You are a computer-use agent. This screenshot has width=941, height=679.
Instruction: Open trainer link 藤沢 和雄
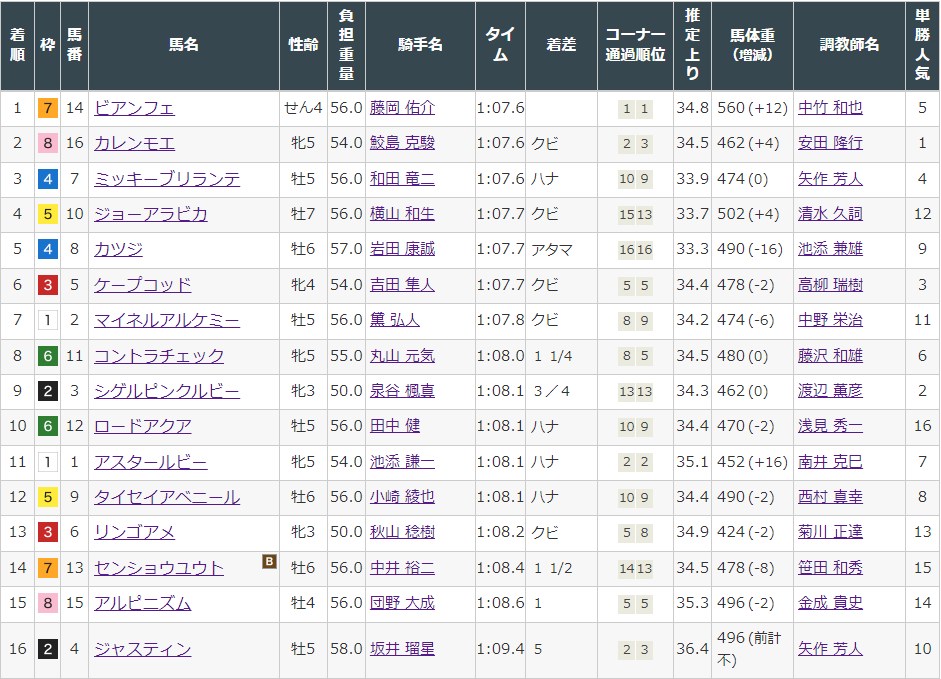pos(830,356)
